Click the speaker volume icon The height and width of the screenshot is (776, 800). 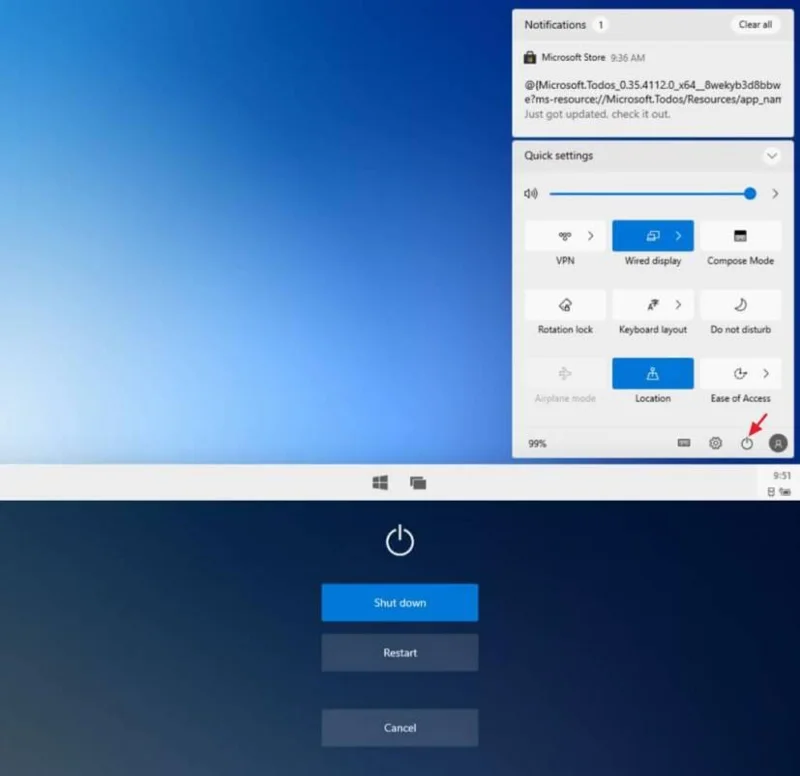point(531,193)
